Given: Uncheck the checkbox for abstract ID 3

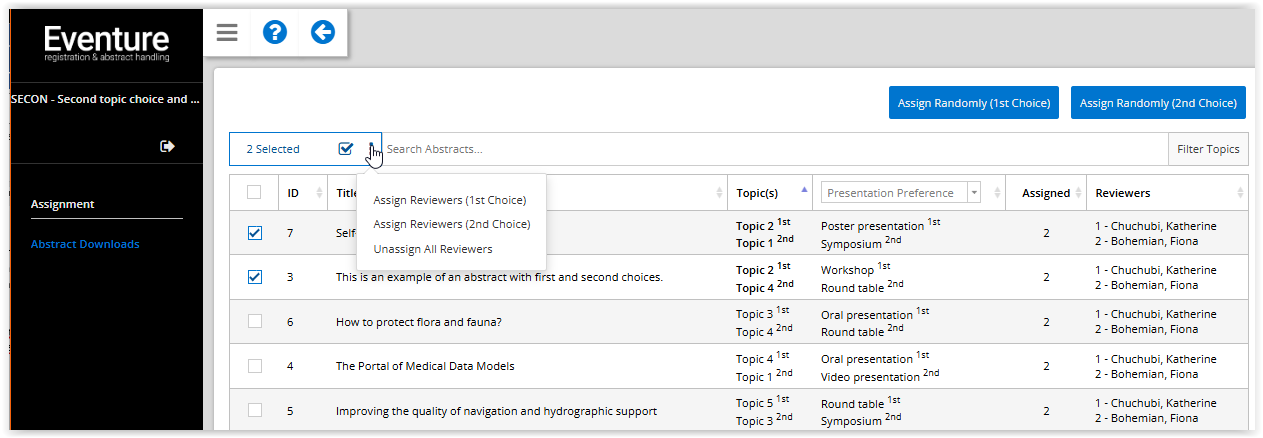Looking at the screenshot, I should tap(254, 277).
